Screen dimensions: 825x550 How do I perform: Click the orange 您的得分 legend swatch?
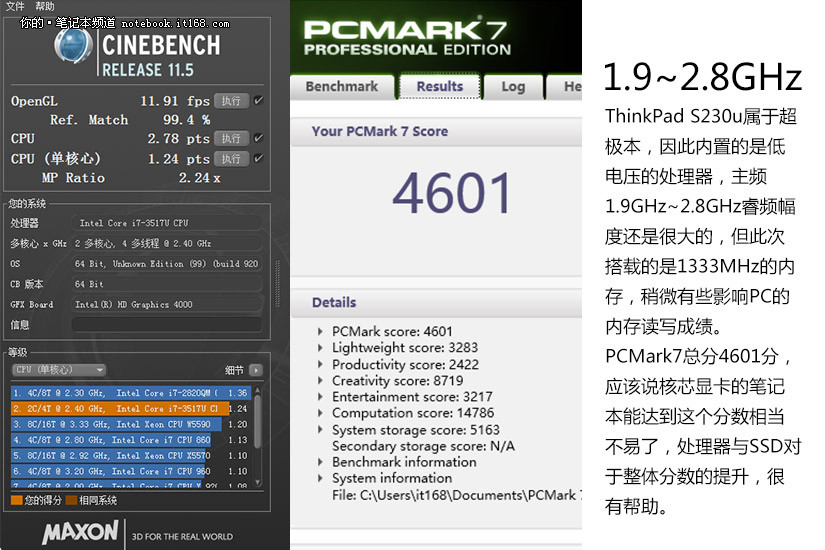[16, 500]
